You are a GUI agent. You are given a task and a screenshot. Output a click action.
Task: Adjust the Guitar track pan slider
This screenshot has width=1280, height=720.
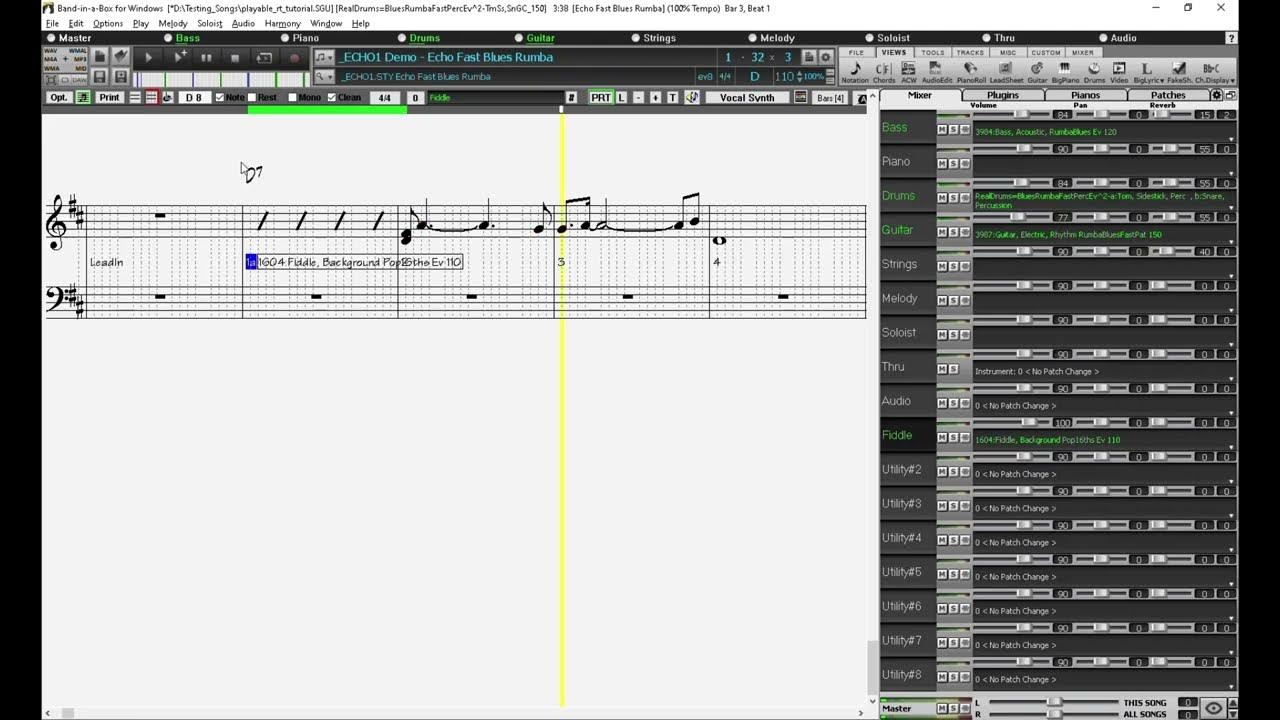tap(1099, 216)
